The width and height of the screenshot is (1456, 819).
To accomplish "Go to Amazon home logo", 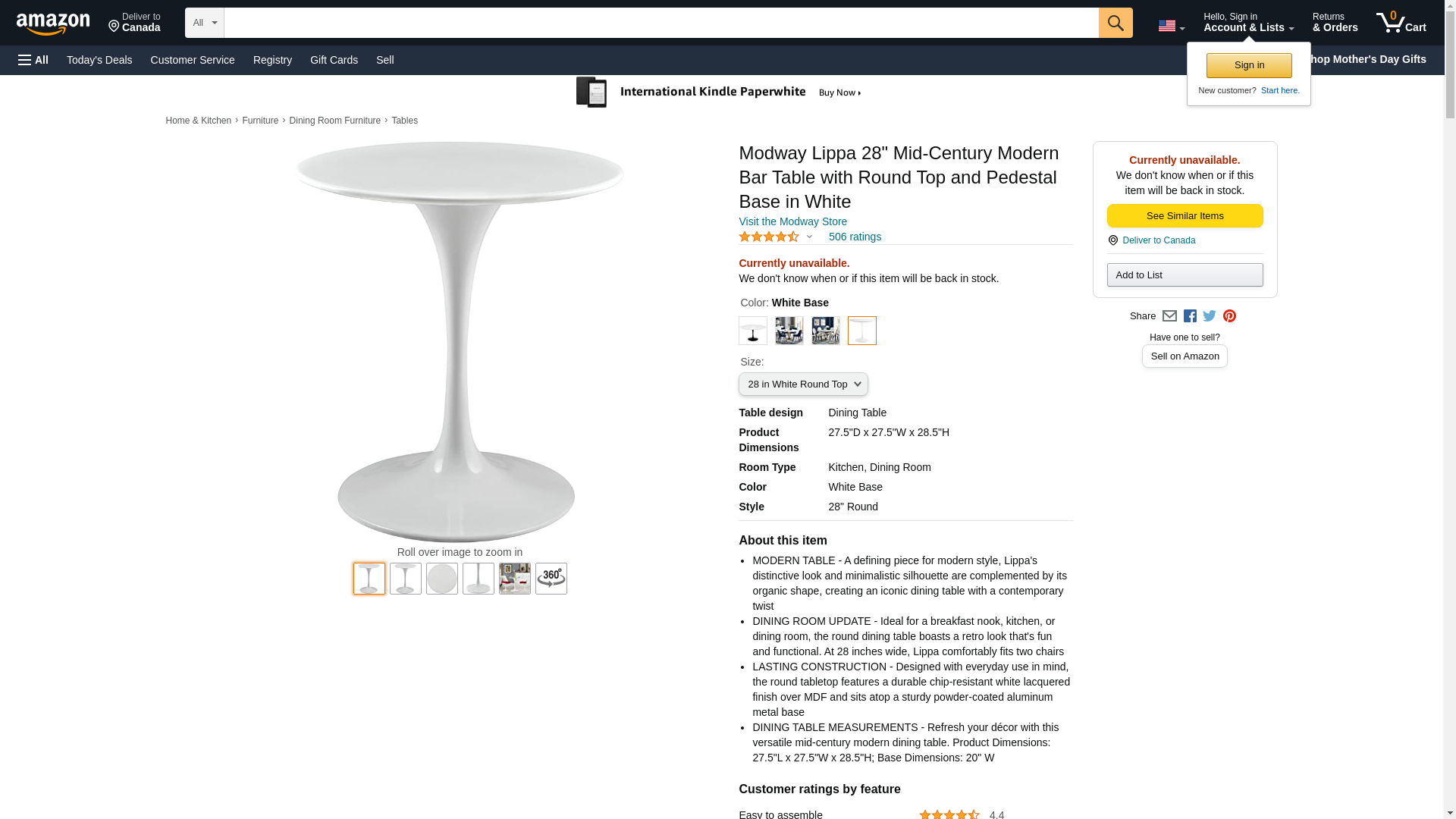I will [53, 24].
